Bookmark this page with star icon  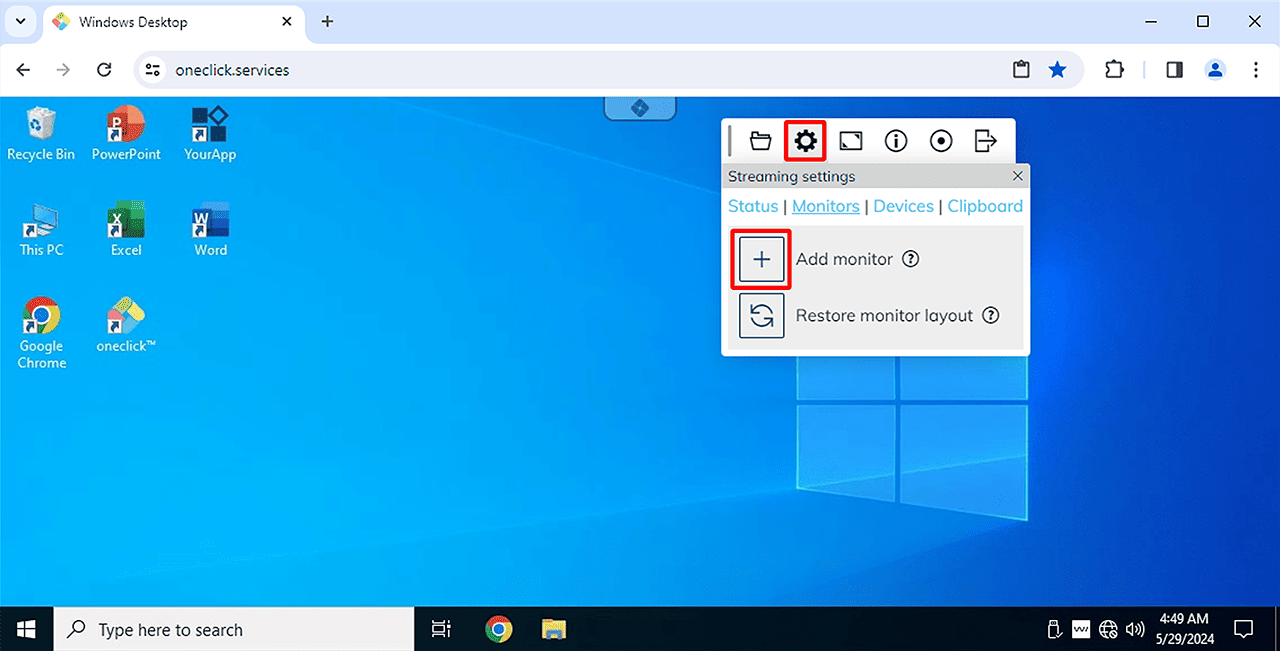(1057, 70)
